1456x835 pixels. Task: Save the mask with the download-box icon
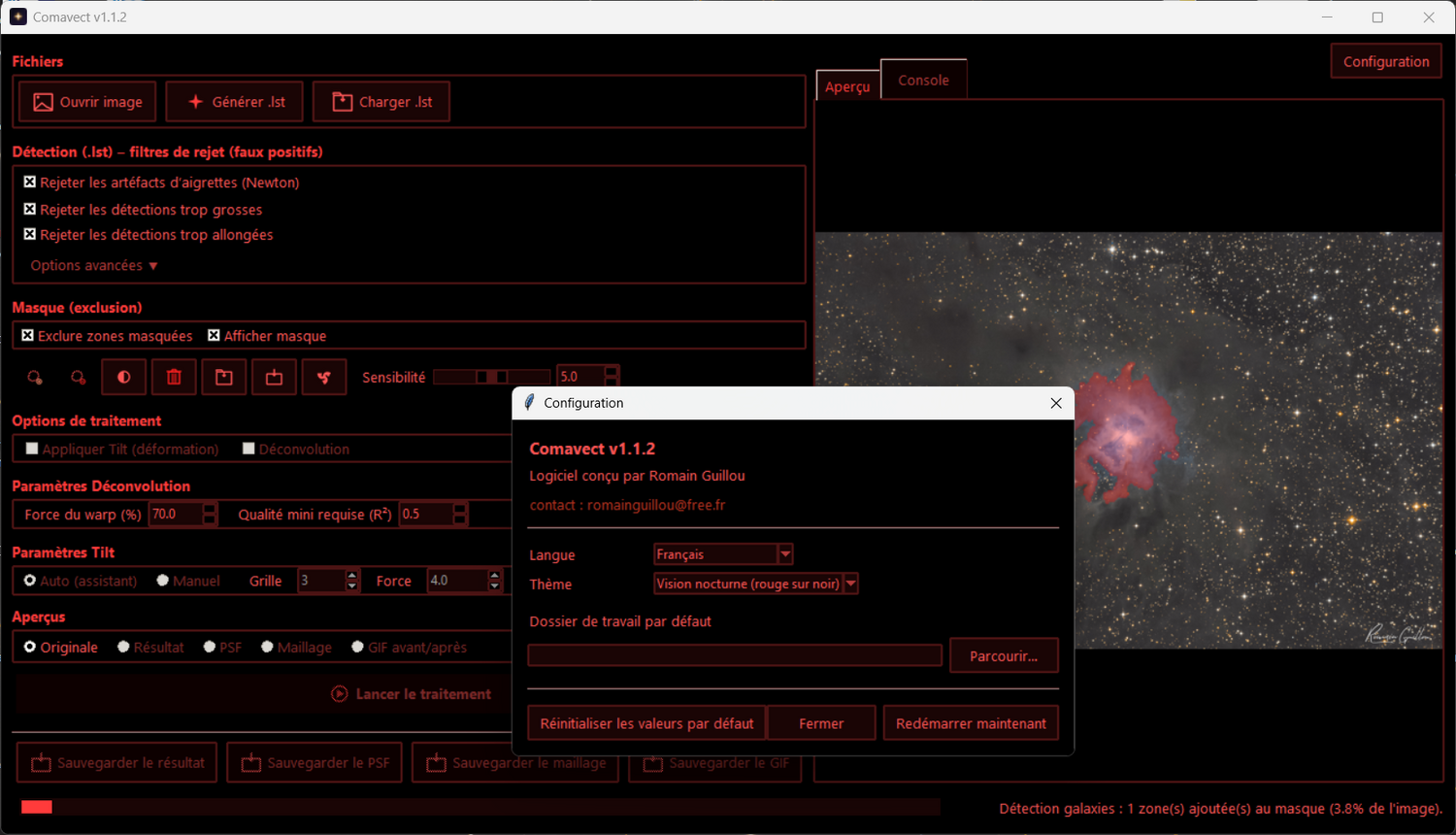[275, 378]
